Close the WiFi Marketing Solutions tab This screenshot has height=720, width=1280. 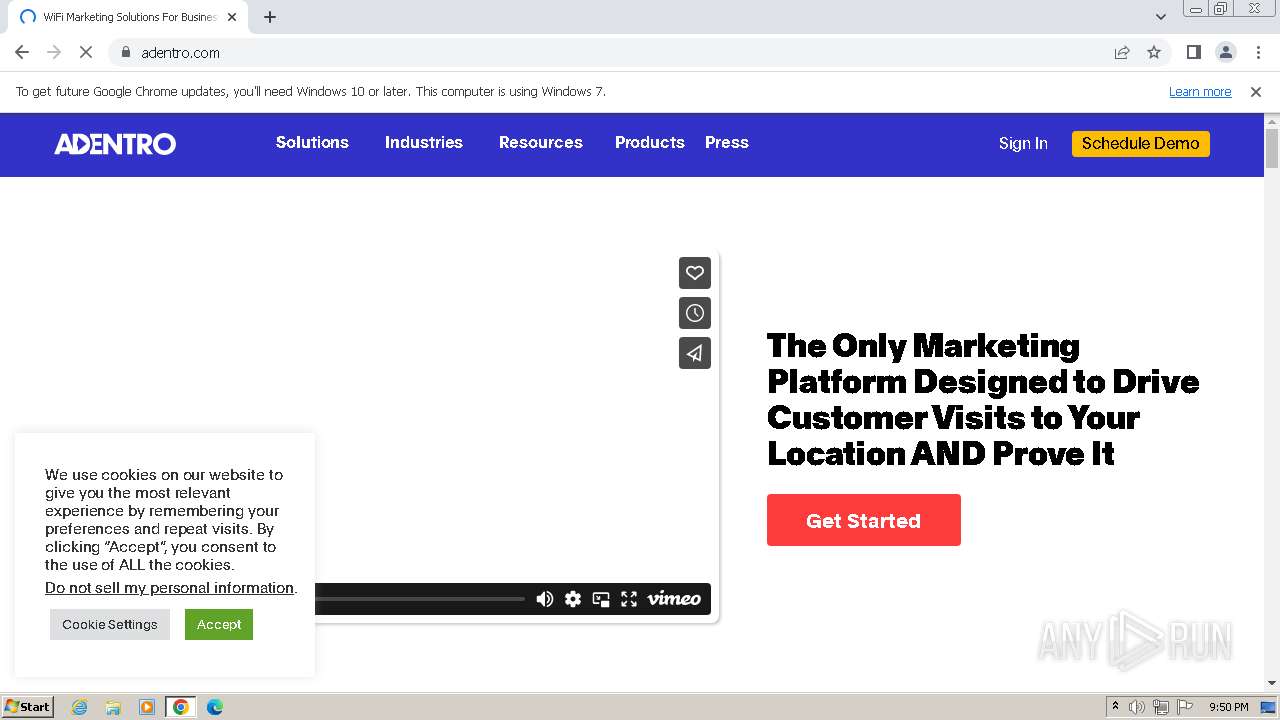(232, 17)
